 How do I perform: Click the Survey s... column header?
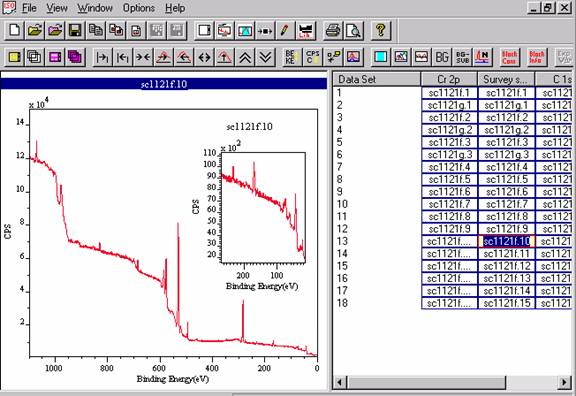(506, 79)
